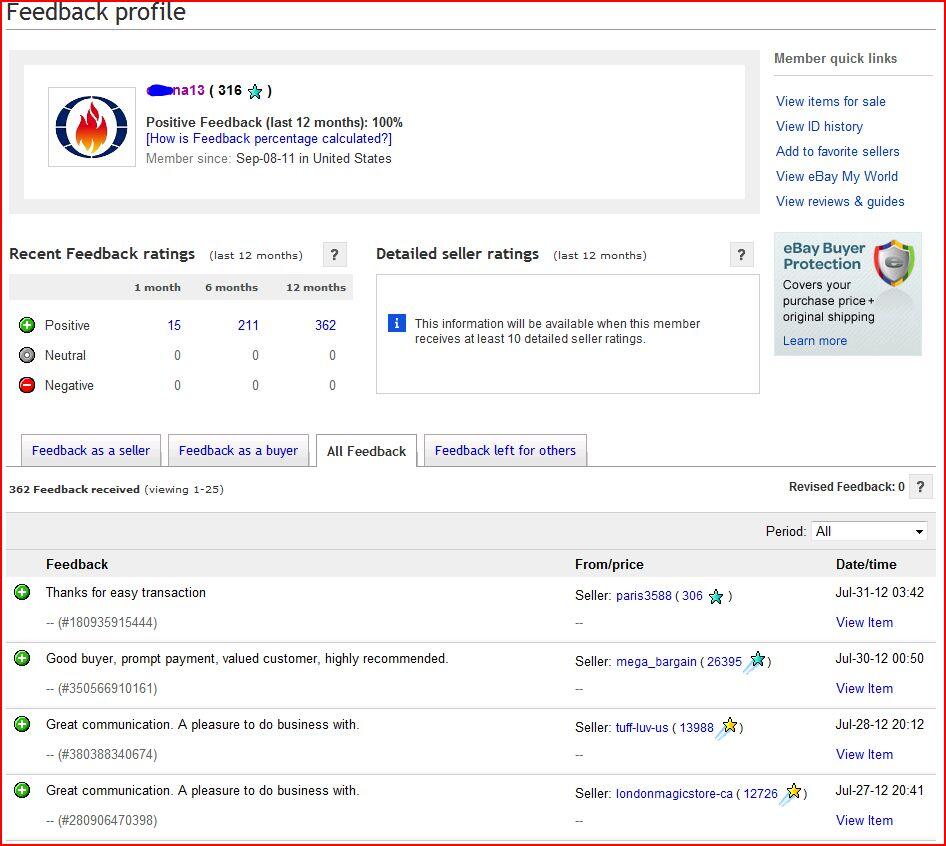The width and height of the screenshot is (946, 846).
Task: Open the 1 month positive count 15
Action: (174, 325)
